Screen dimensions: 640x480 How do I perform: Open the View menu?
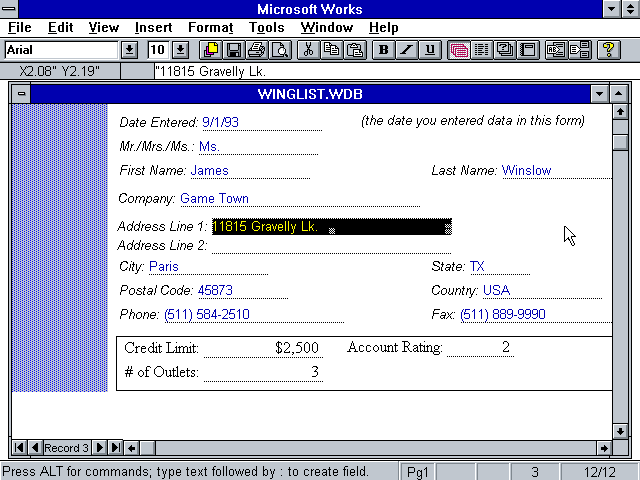[x=104, y=27]
